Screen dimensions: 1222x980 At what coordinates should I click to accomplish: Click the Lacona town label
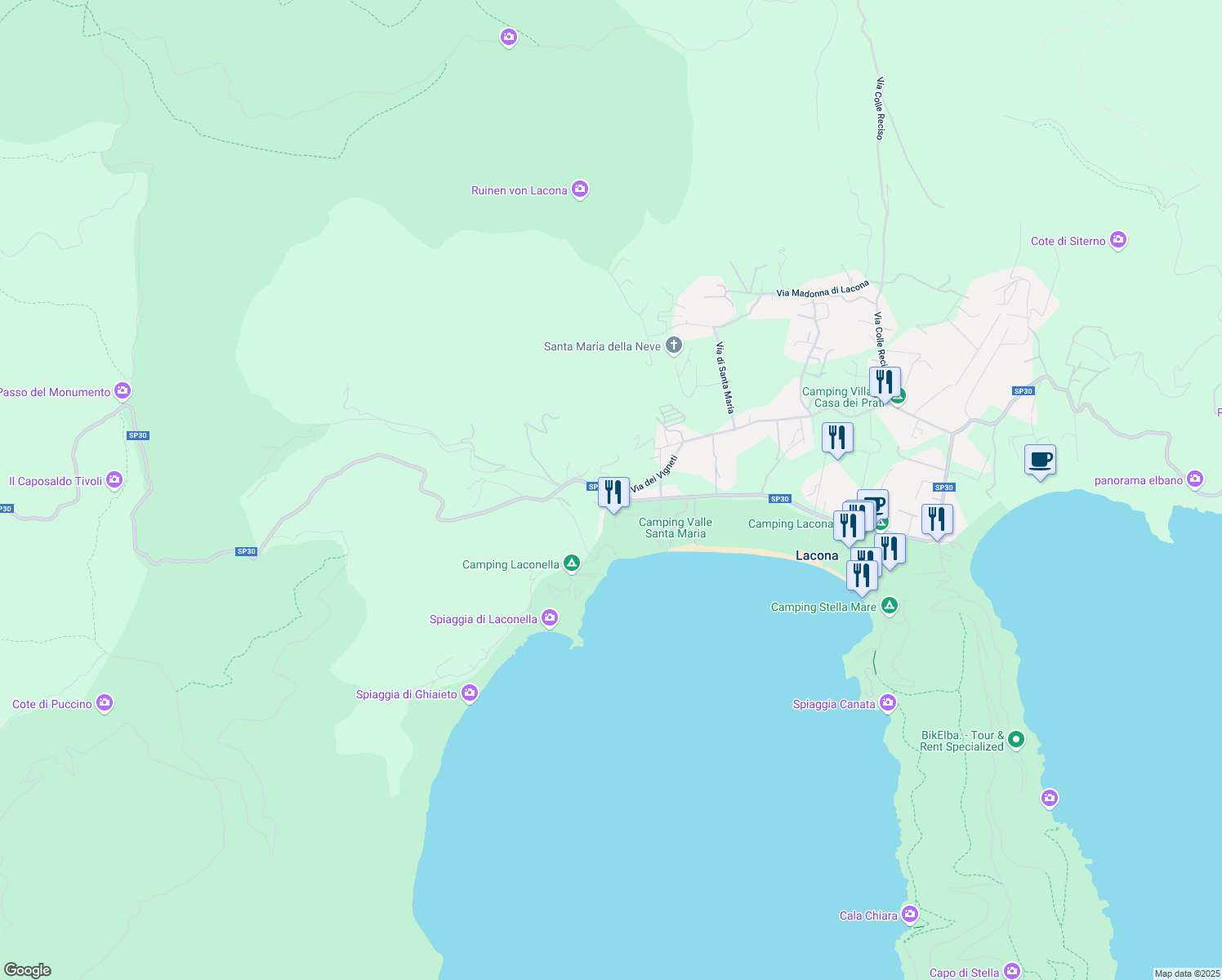pyautogui.click(x=817, y=555)
